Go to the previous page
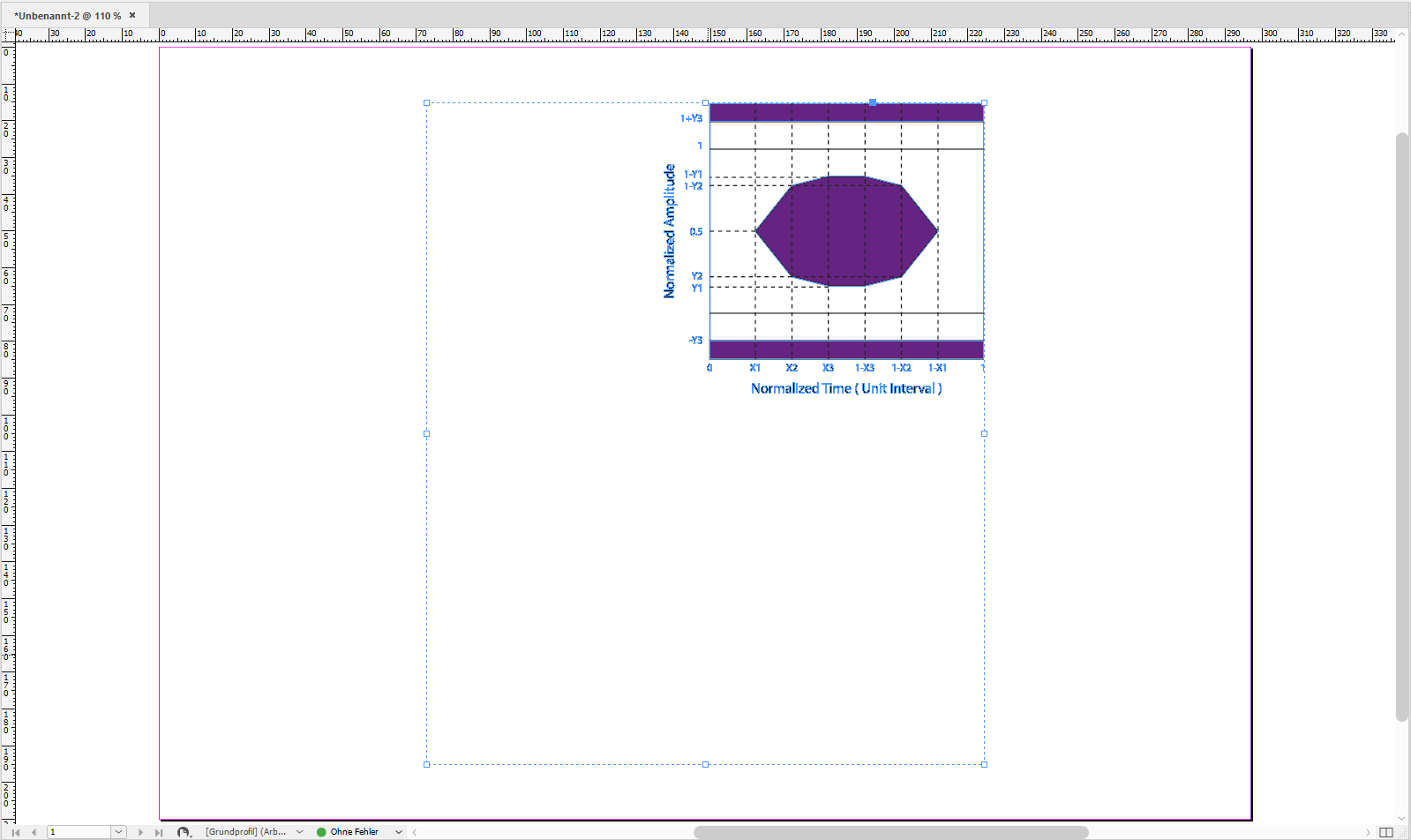Screen dimensions: 1411x840 pos(34,832)
